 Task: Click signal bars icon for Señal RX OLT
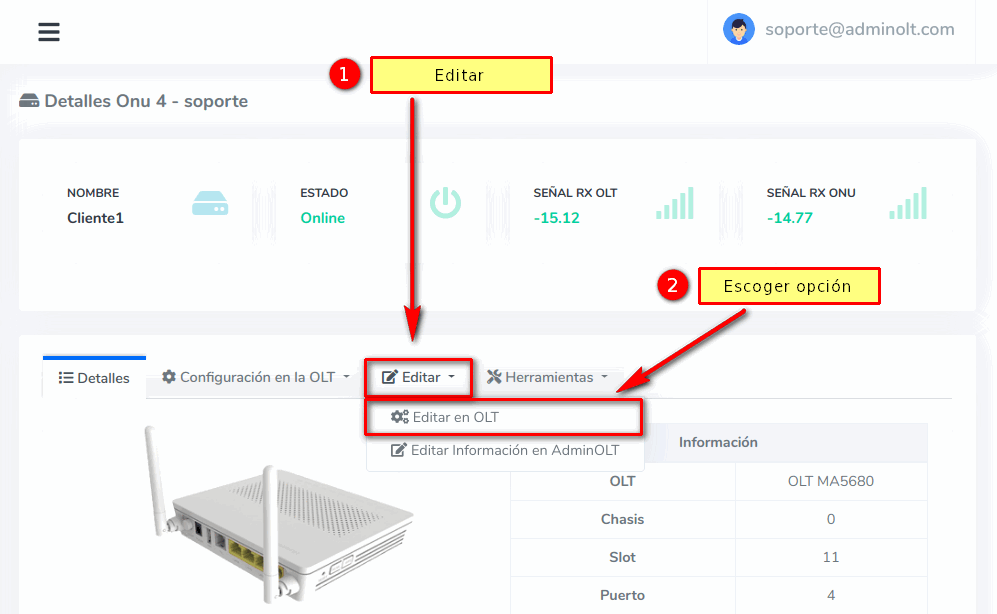coord(675,204)
